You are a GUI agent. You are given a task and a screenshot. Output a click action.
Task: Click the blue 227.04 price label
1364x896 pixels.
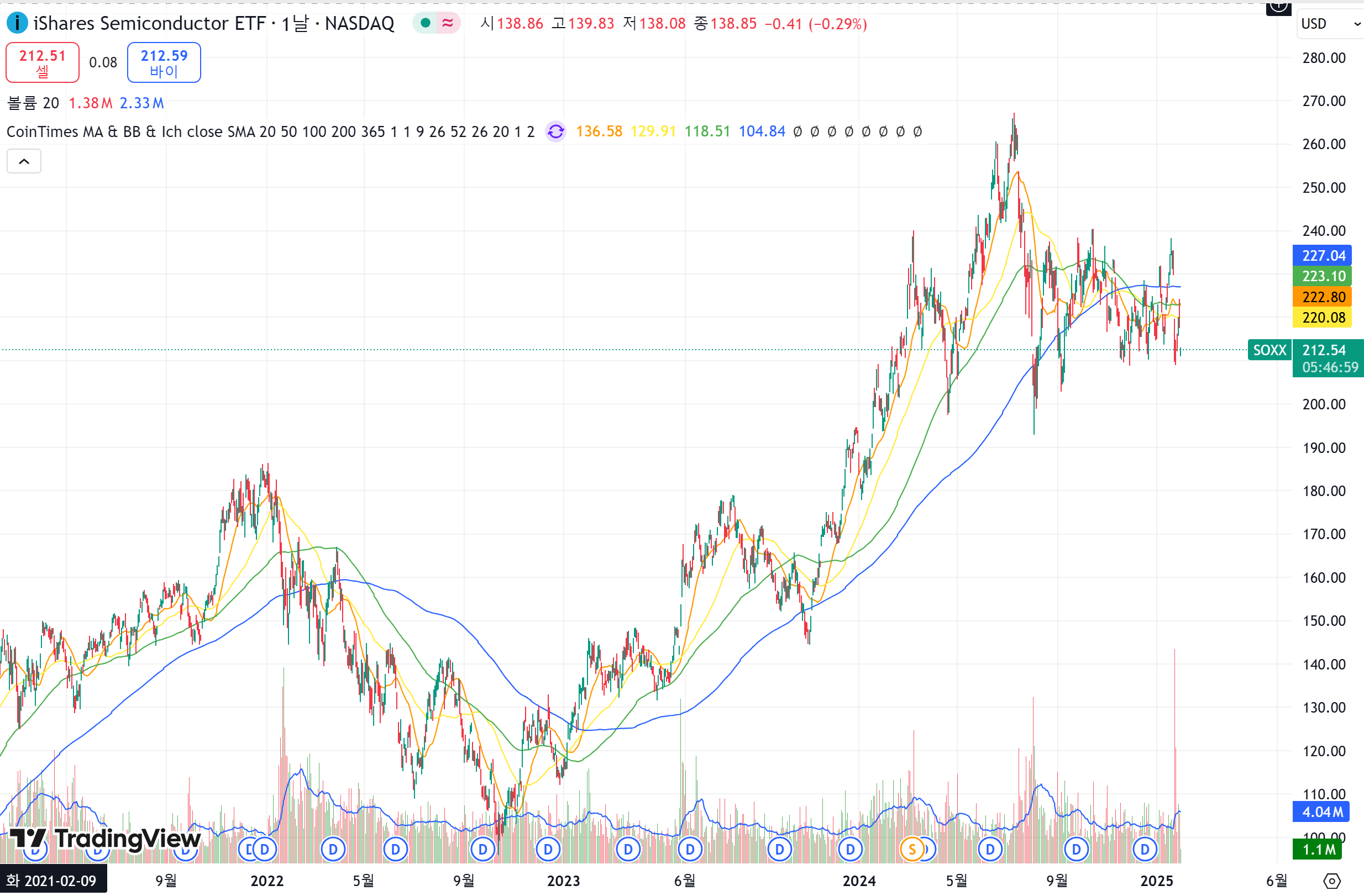pyautogui.click(x=1322, y=256)
